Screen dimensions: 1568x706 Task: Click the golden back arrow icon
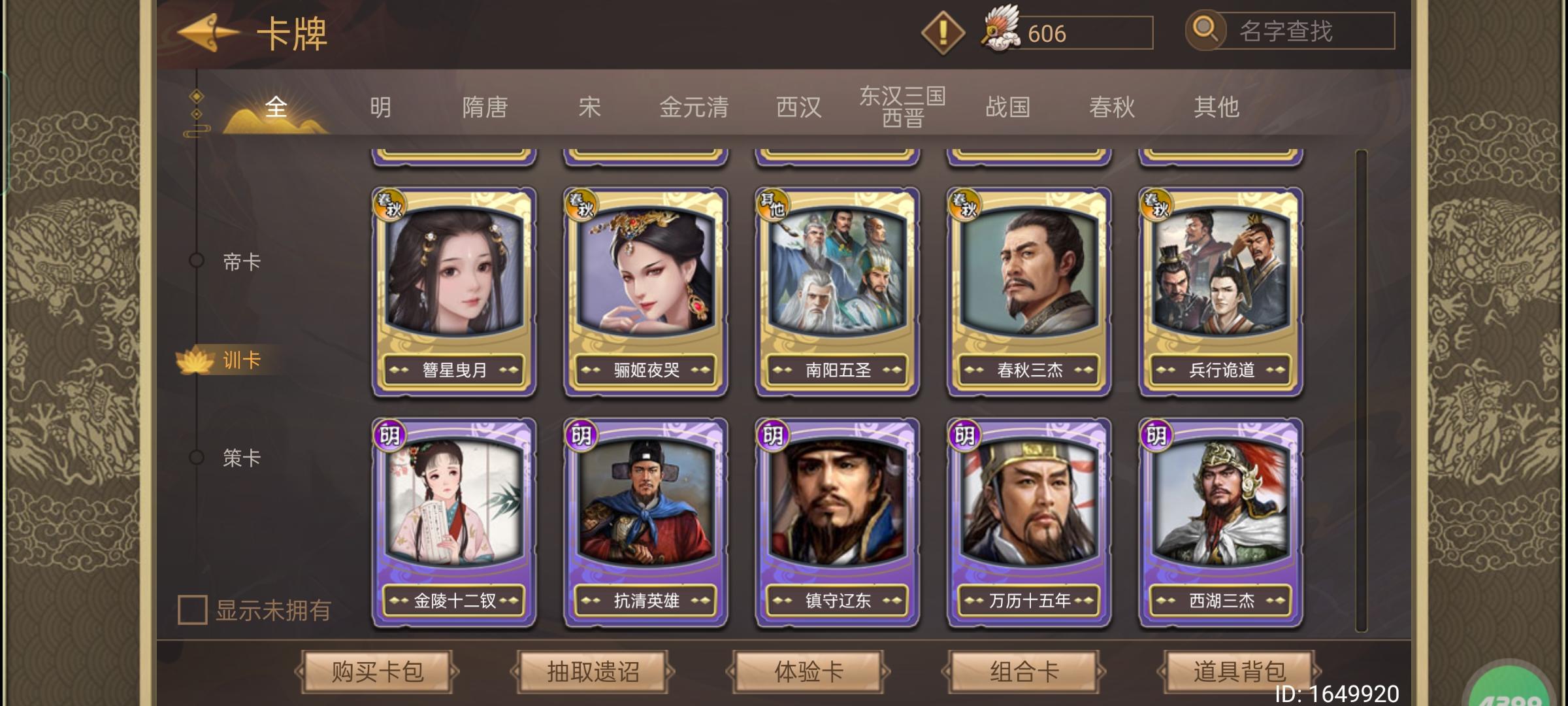208,33
